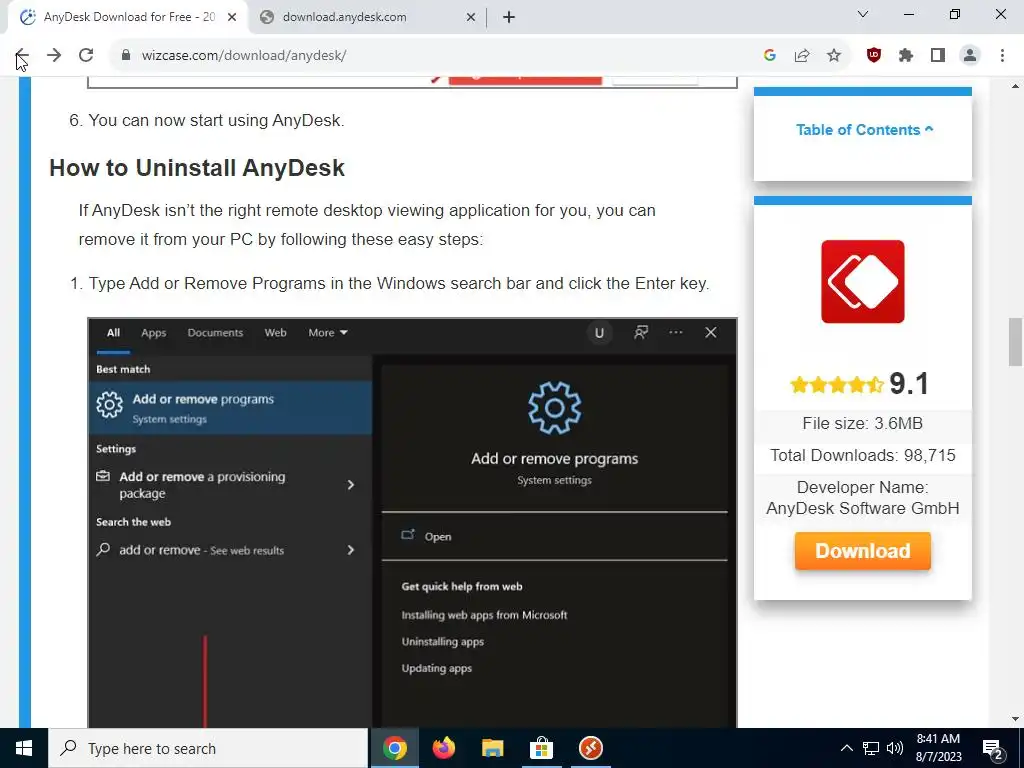Click the Total Downloads: 98,715 text
Image resolution: width=1024 pixels, height=768 pixels.
coord(863,455)
